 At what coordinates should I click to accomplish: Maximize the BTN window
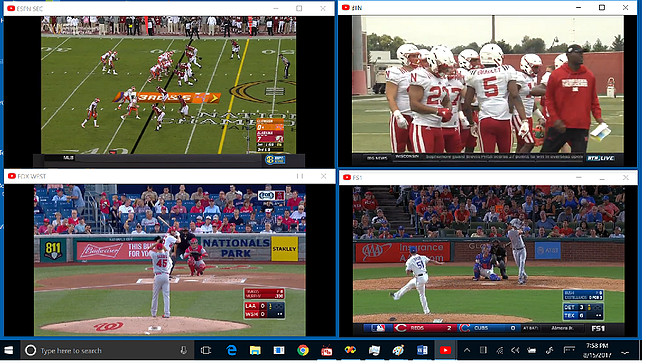pyautogui.click(x=602, y=7)
